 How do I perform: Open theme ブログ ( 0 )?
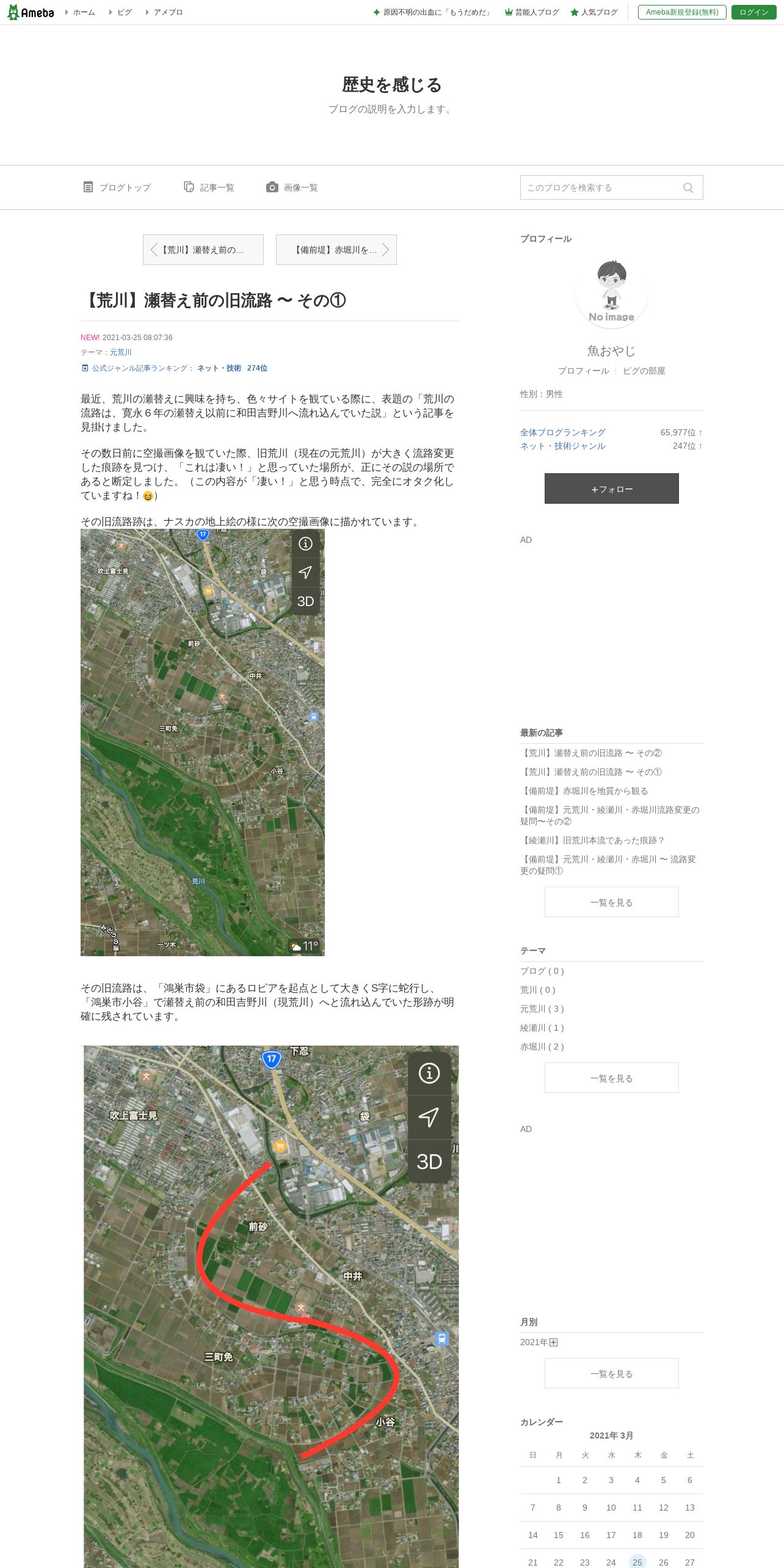[542, 971]
